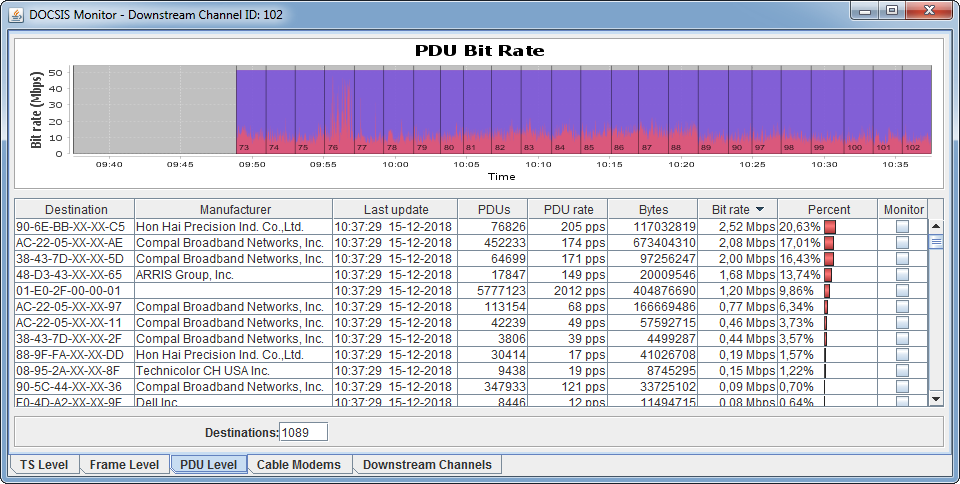Toggle Monitor checkbox for 01-E0-2F-00-00-01
960x484 pixels.
[x=902, y=291]
